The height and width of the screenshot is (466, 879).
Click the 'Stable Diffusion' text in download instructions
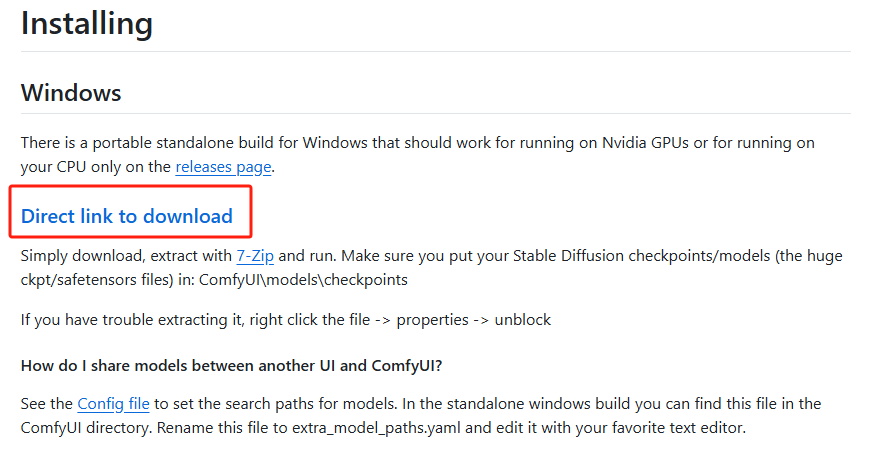(568, 256)
